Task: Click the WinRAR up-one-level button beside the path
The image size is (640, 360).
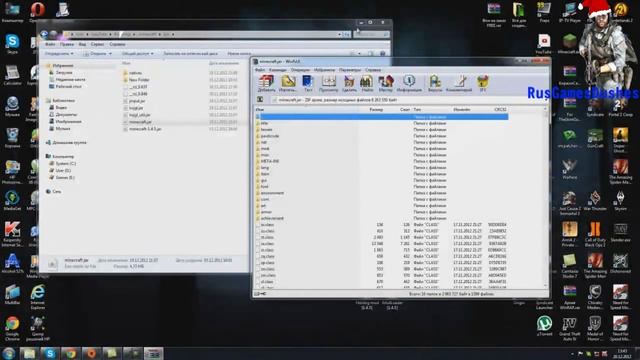Action: point(260,100)
